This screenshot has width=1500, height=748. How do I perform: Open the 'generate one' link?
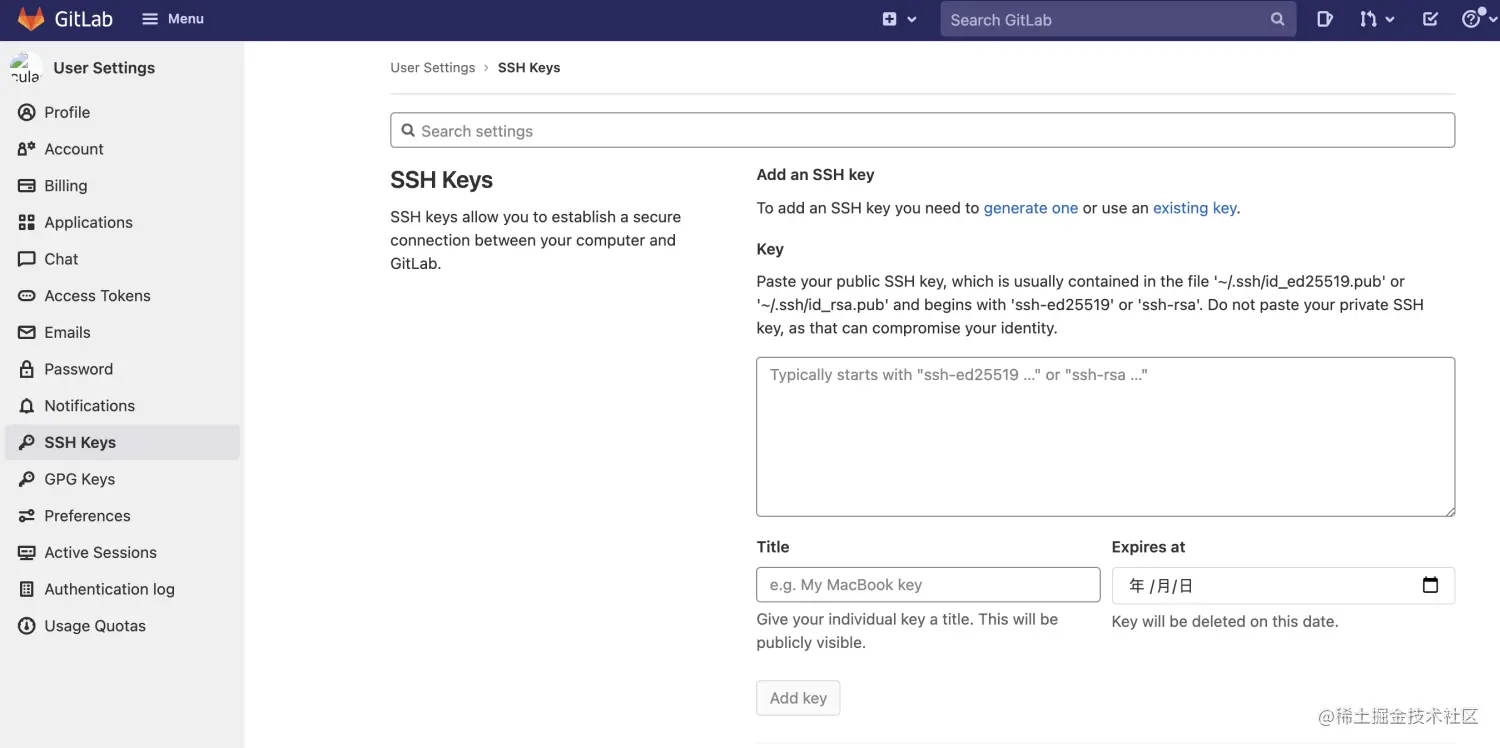[1031, 208]
